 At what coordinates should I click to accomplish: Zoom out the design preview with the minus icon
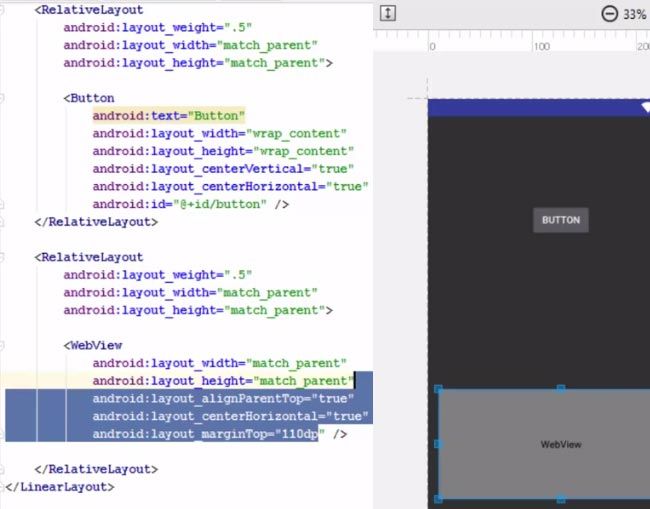tap(609, 14)
